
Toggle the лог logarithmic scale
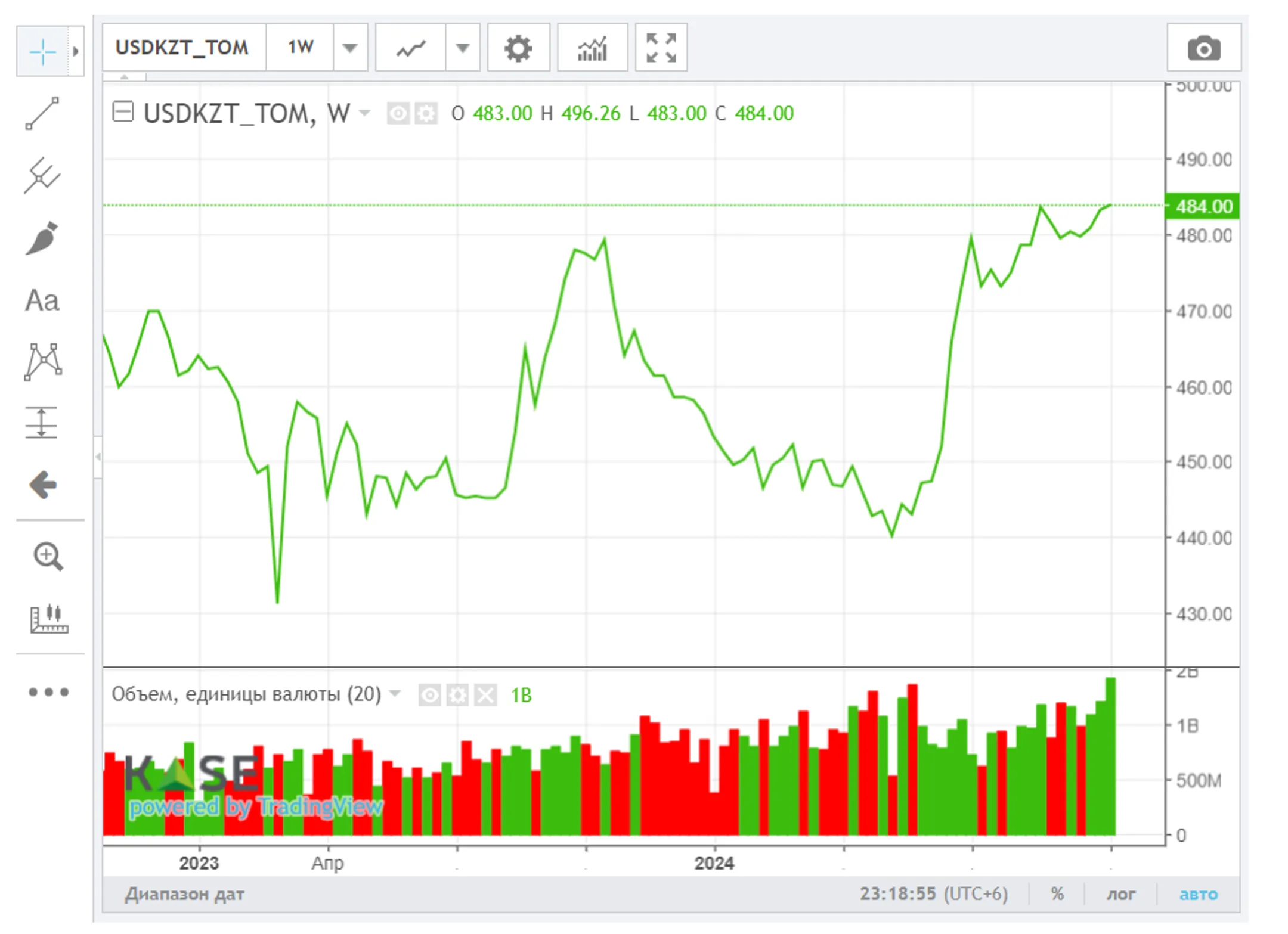point(1121,894)
